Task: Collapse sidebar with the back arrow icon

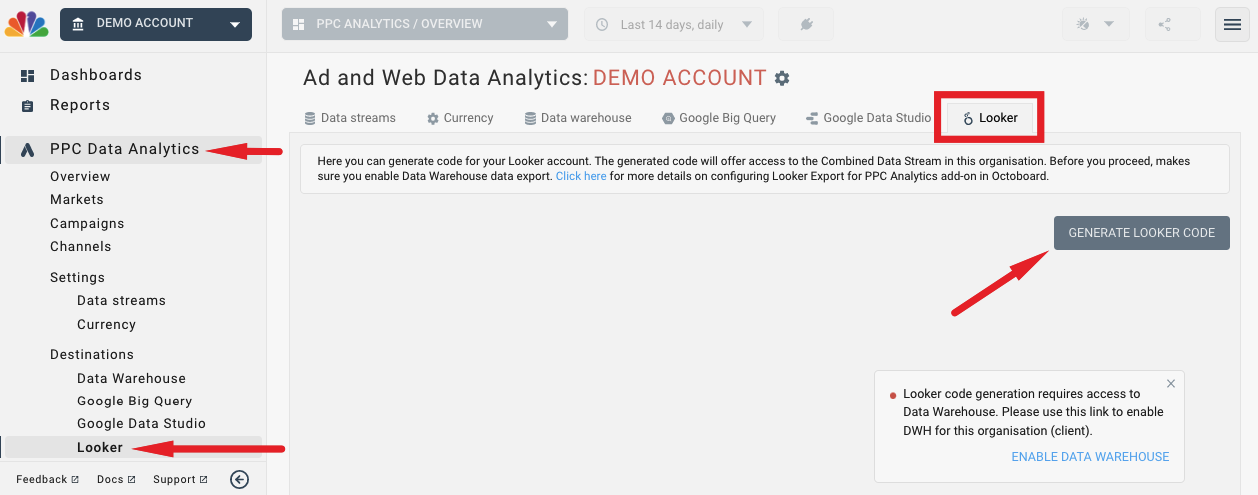Action: tap(239, 479)
